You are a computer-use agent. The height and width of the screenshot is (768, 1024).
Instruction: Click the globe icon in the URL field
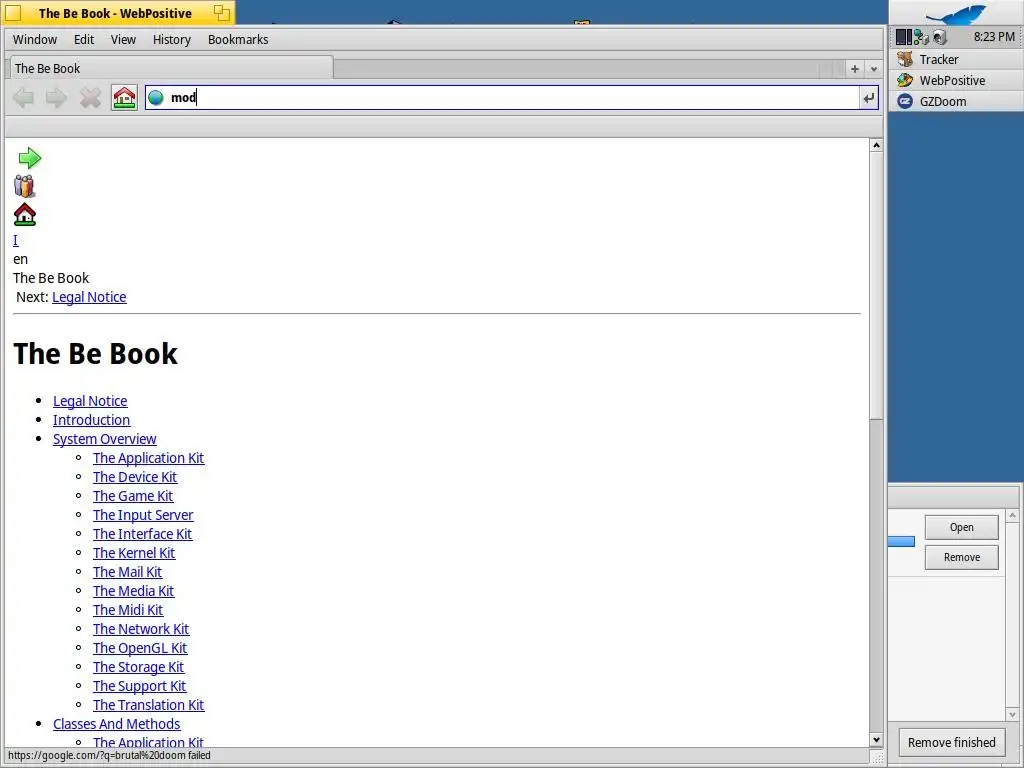[x=155, y=98]
